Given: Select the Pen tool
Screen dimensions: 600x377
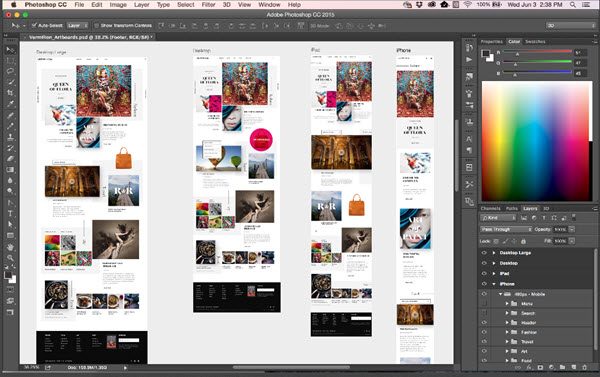Looking at the screenshot, I should point(10,202).
